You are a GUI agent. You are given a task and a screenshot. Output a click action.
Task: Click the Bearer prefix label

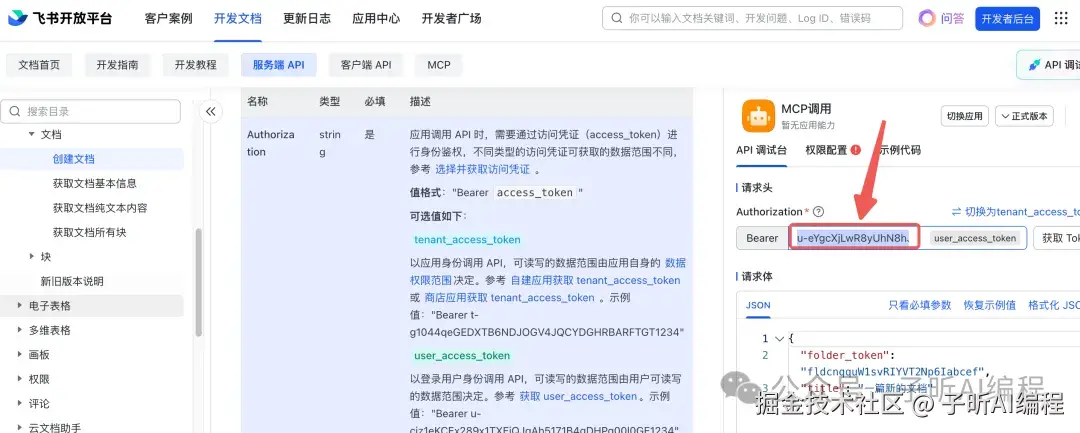click(762, 238)
